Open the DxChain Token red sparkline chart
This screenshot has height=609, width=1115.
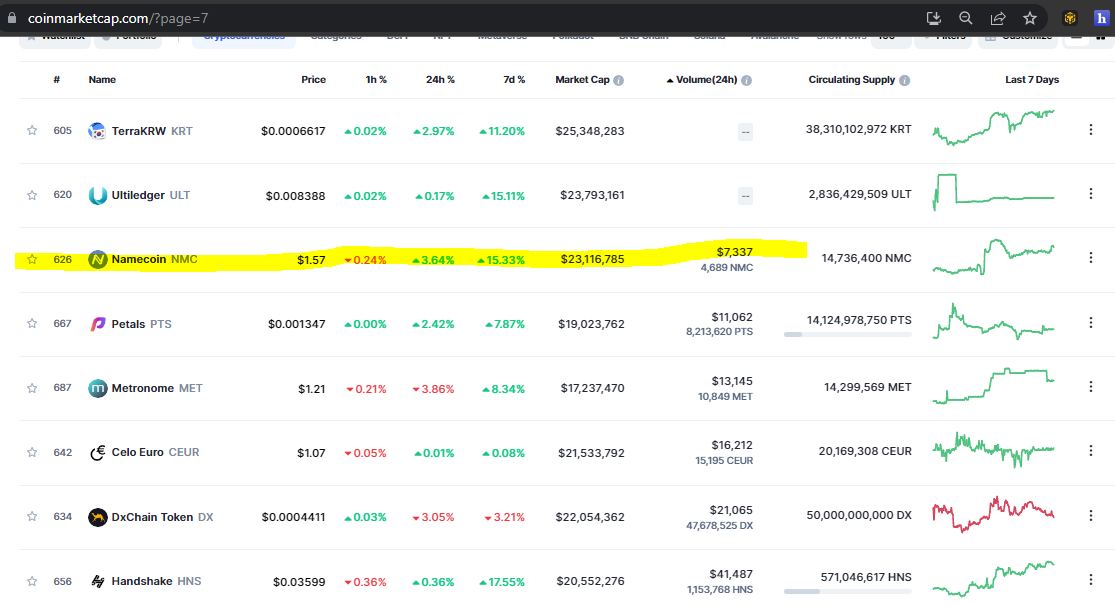tap(993, 514)
